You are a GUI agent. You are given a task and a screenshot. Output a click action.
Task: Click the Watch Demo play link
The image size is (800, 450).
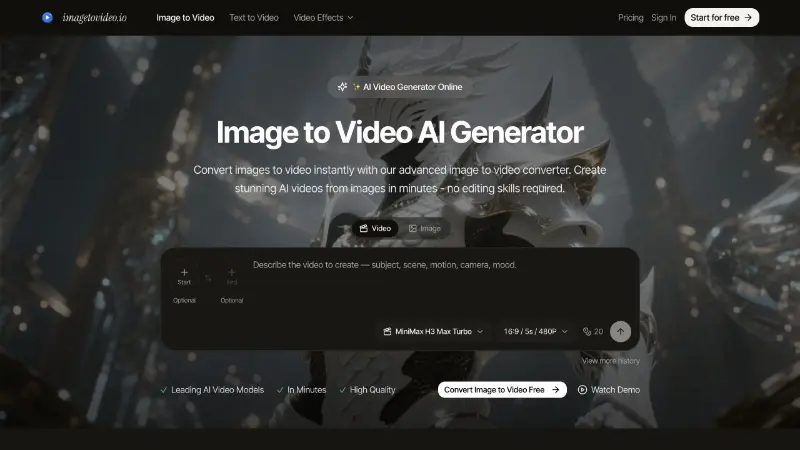coord(609,390)
